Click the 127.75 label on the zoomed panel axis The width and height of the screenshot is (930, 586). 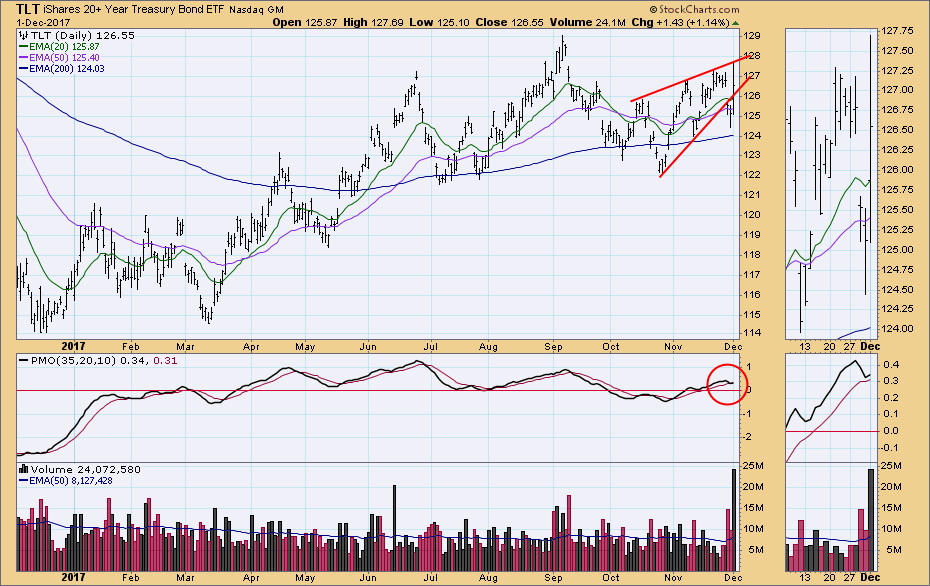pos(897,31)
